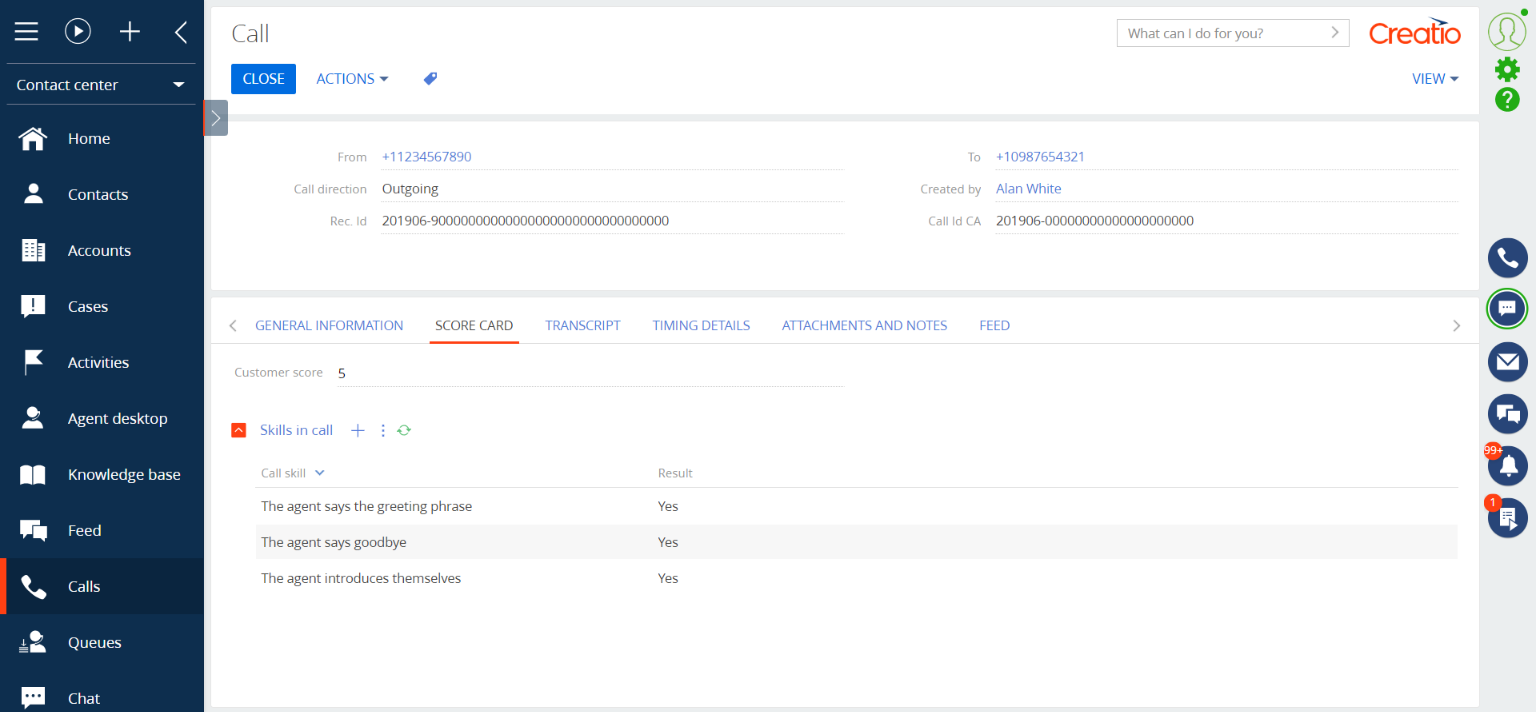Open the Alan White contact link
The image size is (1536, 712).
(1028, 189)
